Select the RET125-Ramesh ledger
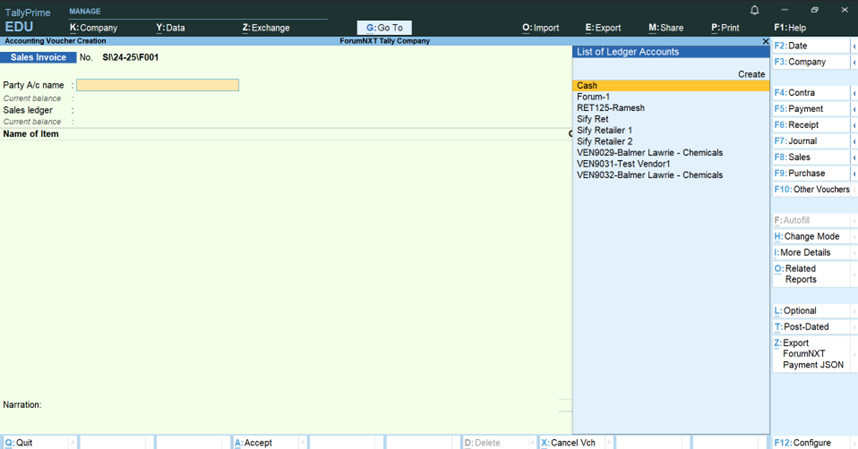 pos(671,108)
